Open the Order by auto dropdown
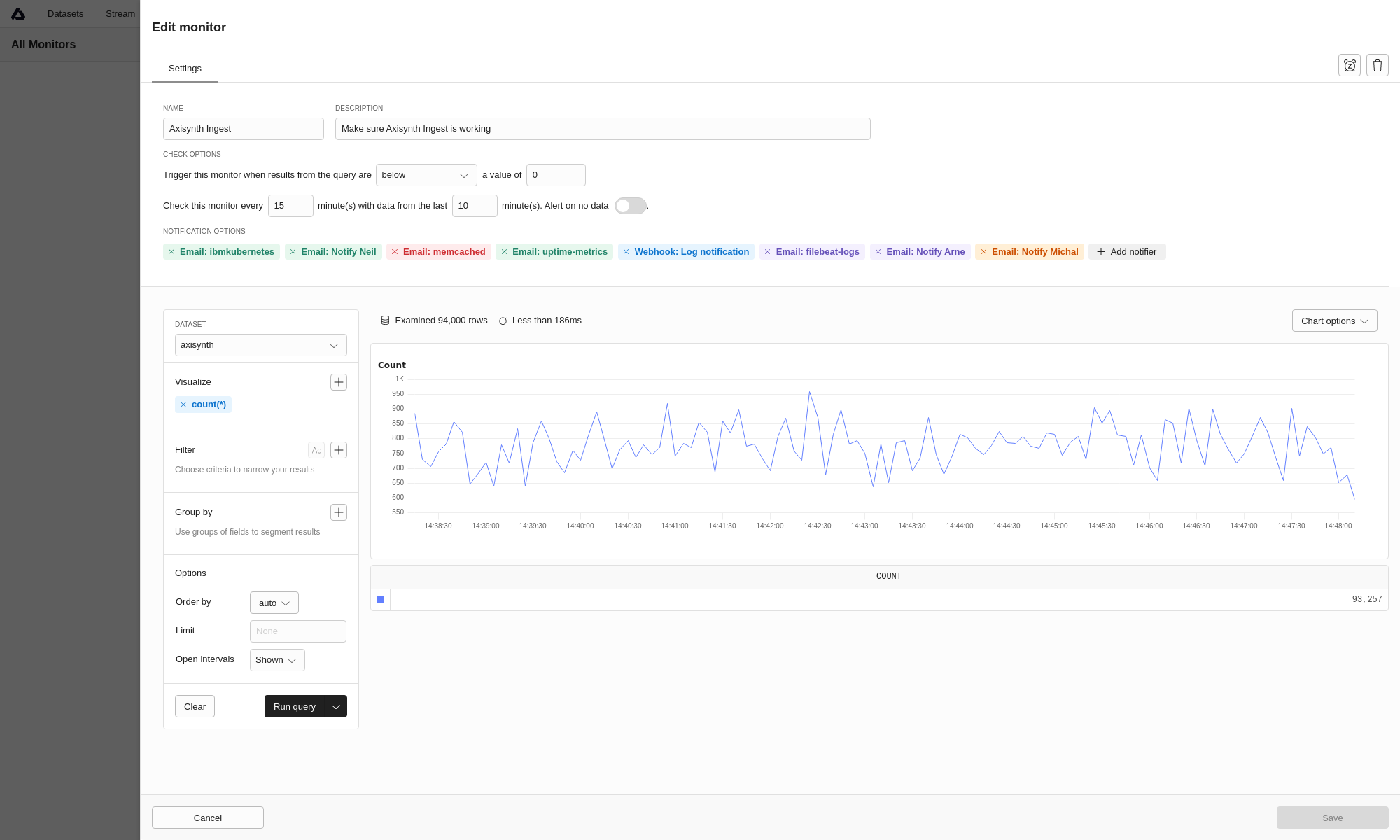Screen dimensions: 1400x840 click(x=274, y=603)
